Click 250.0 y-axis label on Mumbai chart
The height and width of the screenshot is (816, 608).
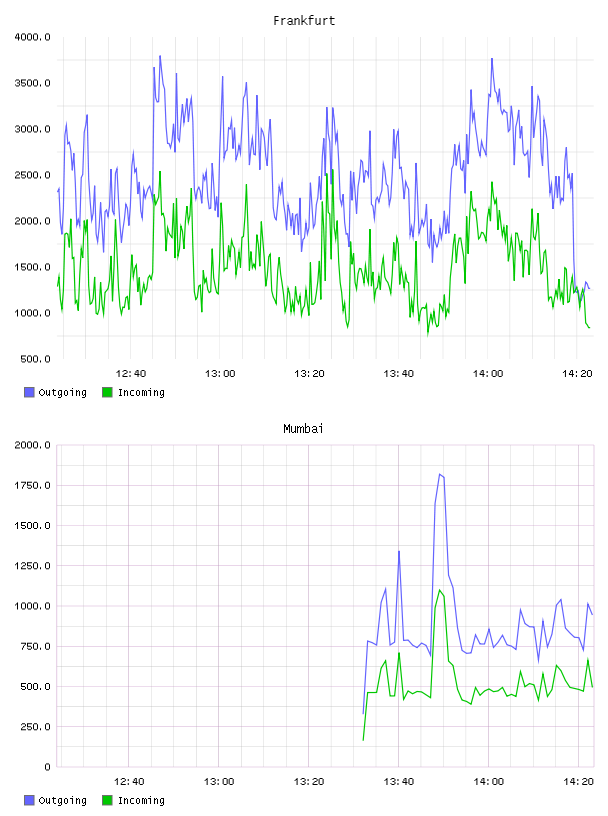point(35,727)
